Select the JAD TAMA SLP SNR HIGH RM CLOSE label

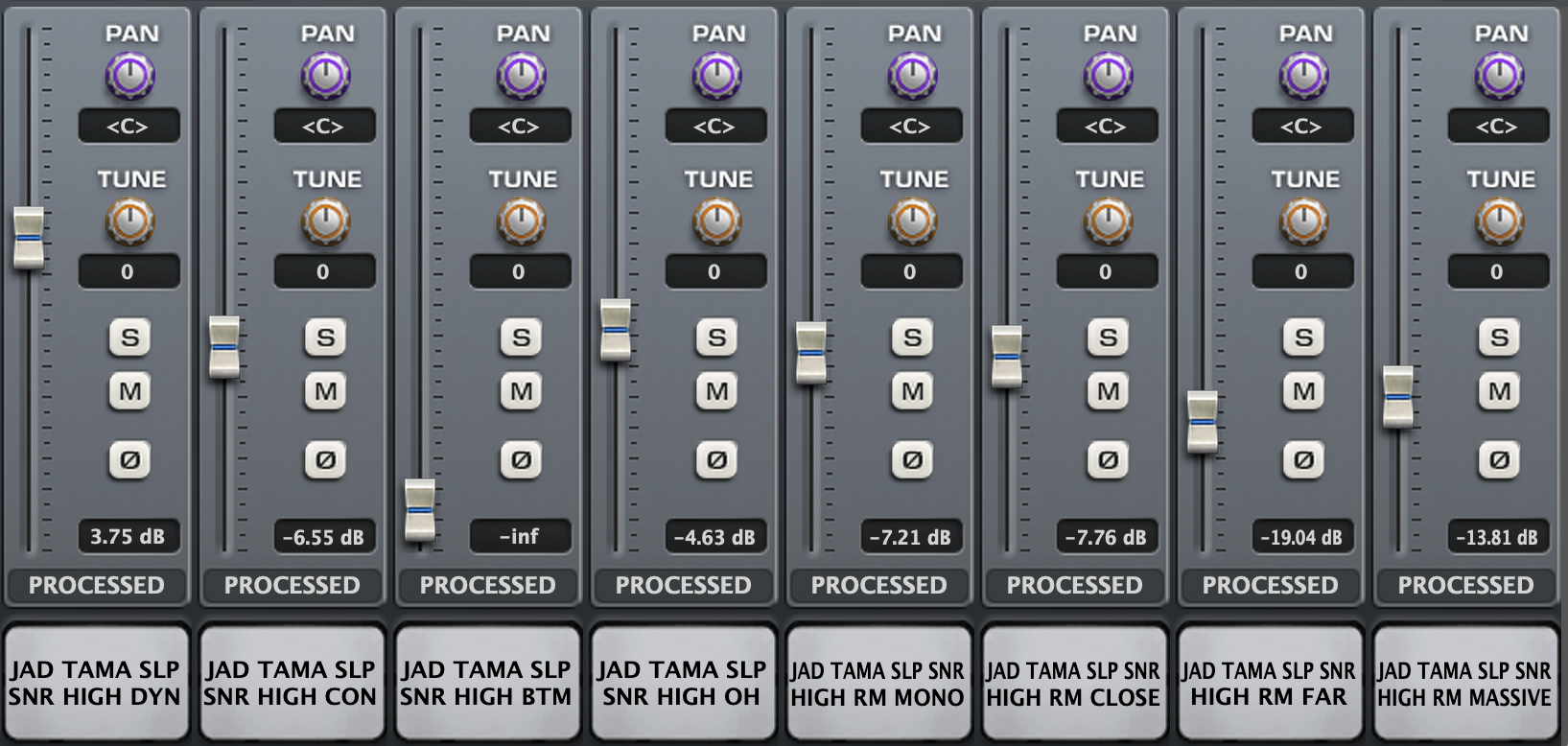click(1074, 684)
